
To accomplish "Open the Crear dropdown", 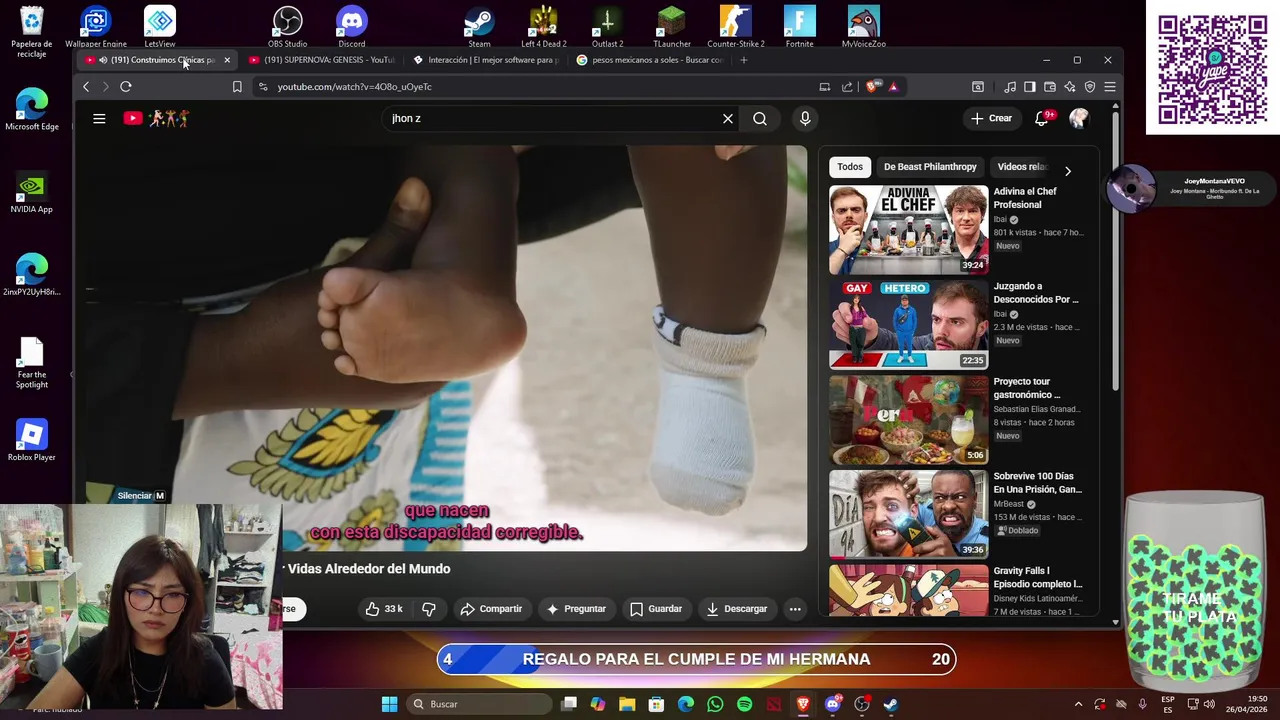I will click(x=991, y=118).
